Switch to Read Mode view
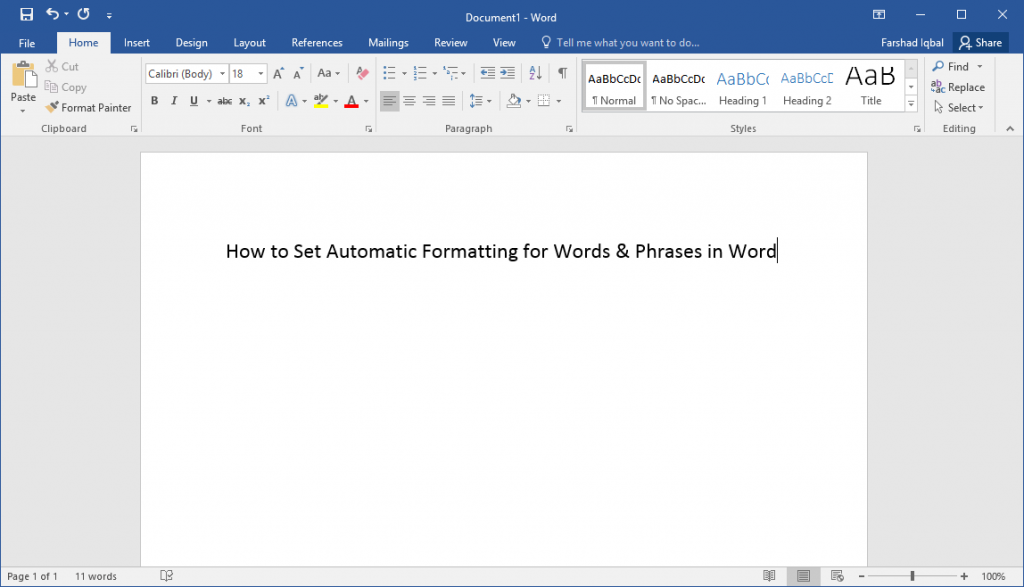 (x=769, y=575)
